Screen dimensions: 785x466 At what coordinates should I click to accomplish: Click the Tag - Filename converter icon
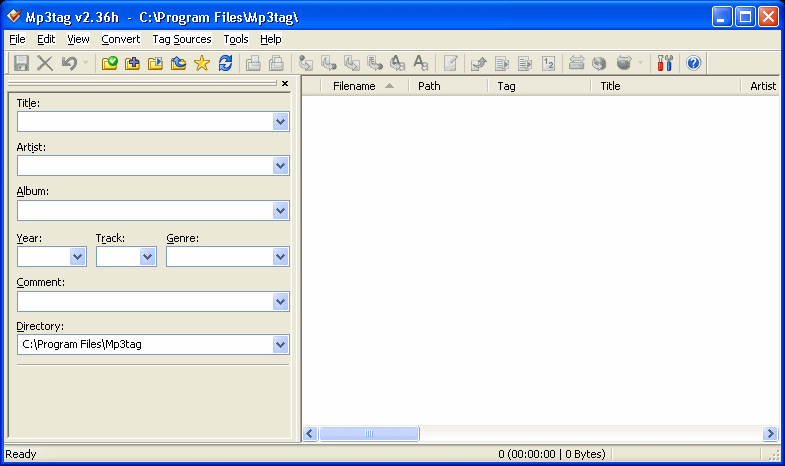pyautogui.click(x=305, y=63)
